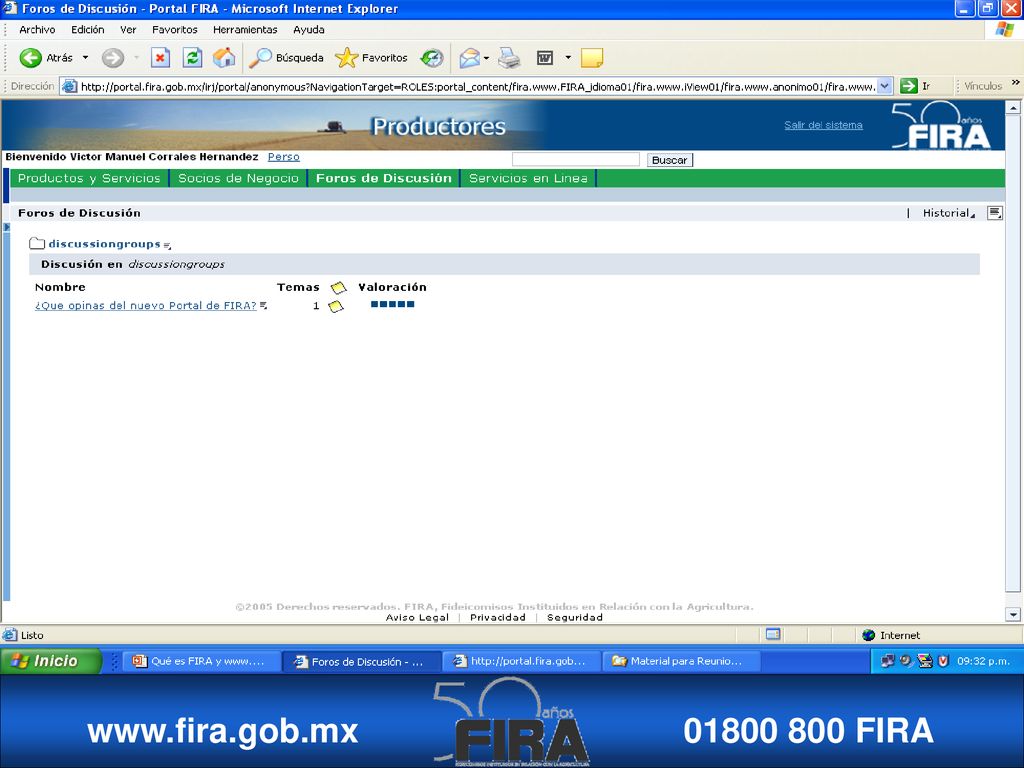Screen dimensions: 1024x768
Task: Switch to Qué es FIRA taskbar window
Action: tap(200, 661)
